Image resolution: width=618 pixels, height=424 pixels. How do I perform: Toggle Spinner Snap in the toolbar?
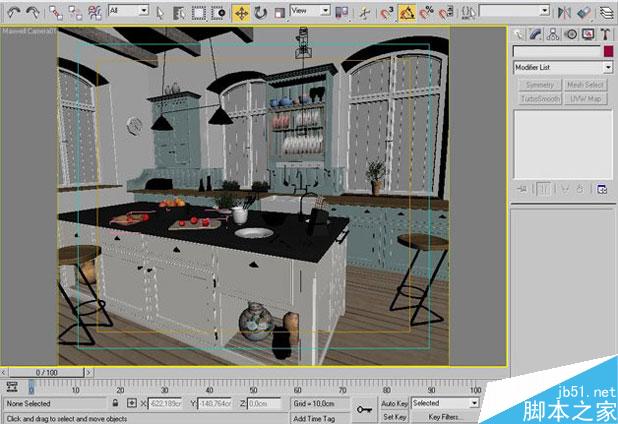[x=446, y=13]
